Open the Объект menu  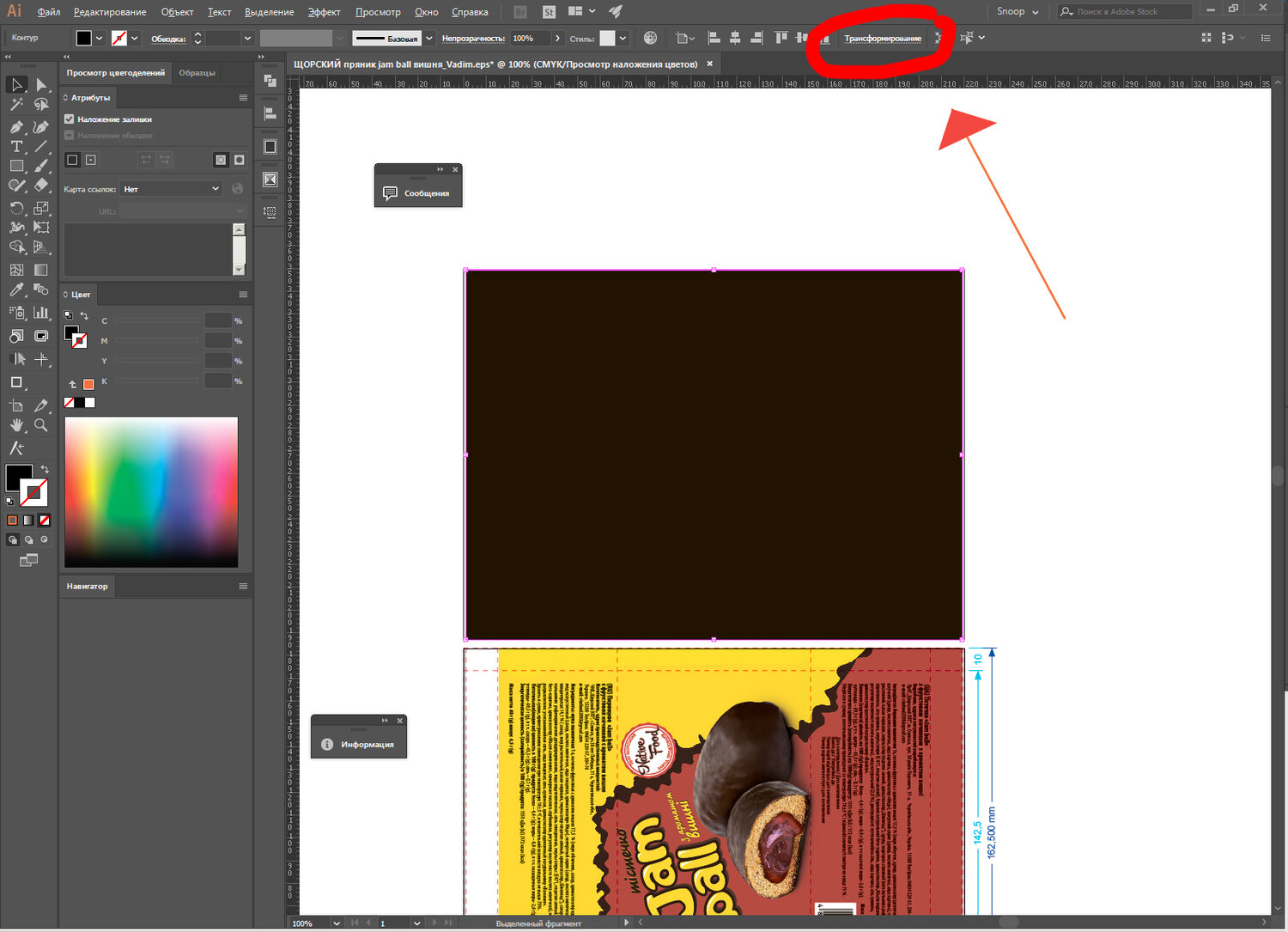(x=177, y=12)
